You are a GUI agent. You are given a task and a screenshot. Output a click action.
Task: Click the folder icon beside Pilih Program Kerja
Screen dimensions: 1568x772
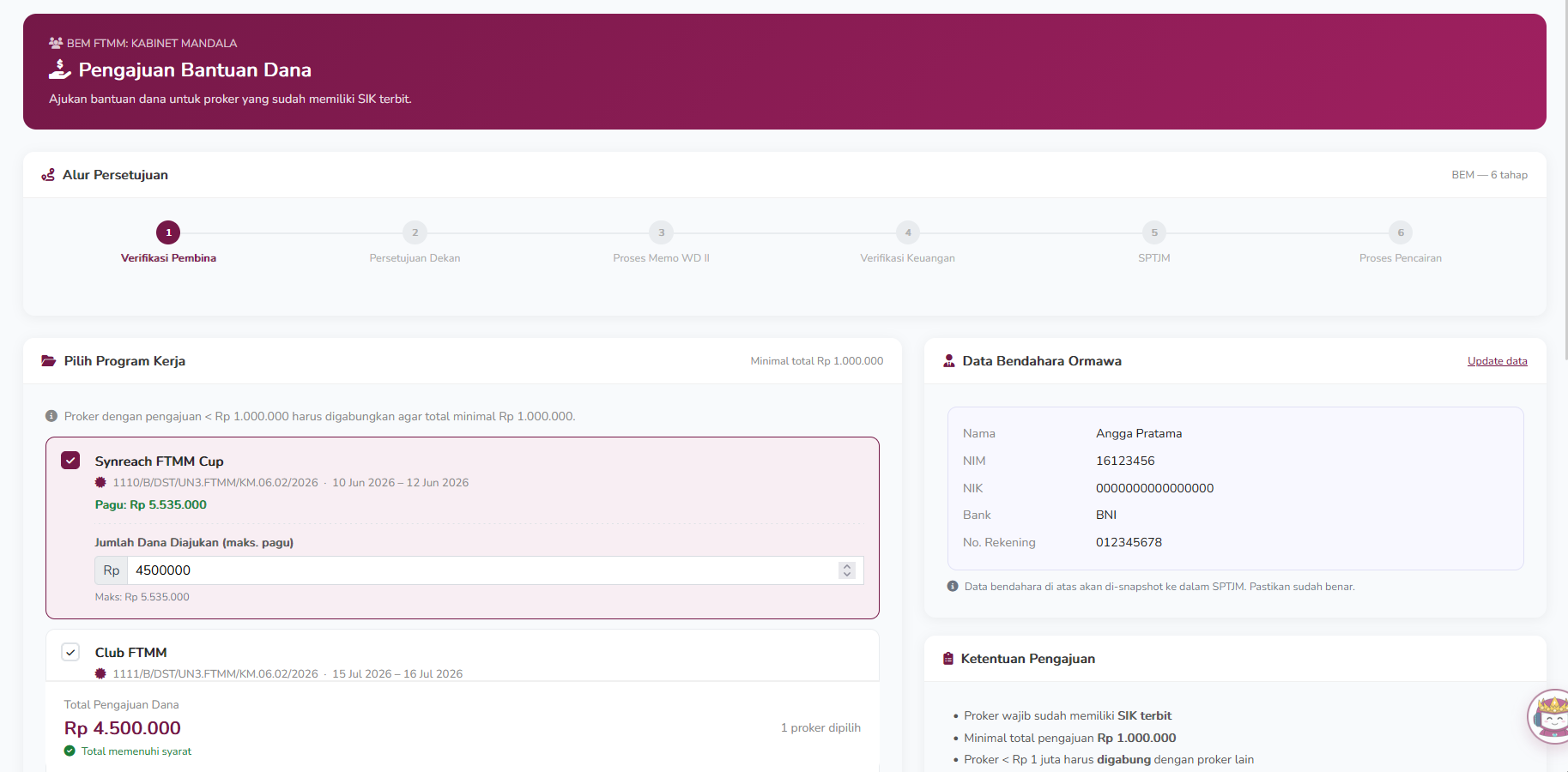tap(49, 361)
